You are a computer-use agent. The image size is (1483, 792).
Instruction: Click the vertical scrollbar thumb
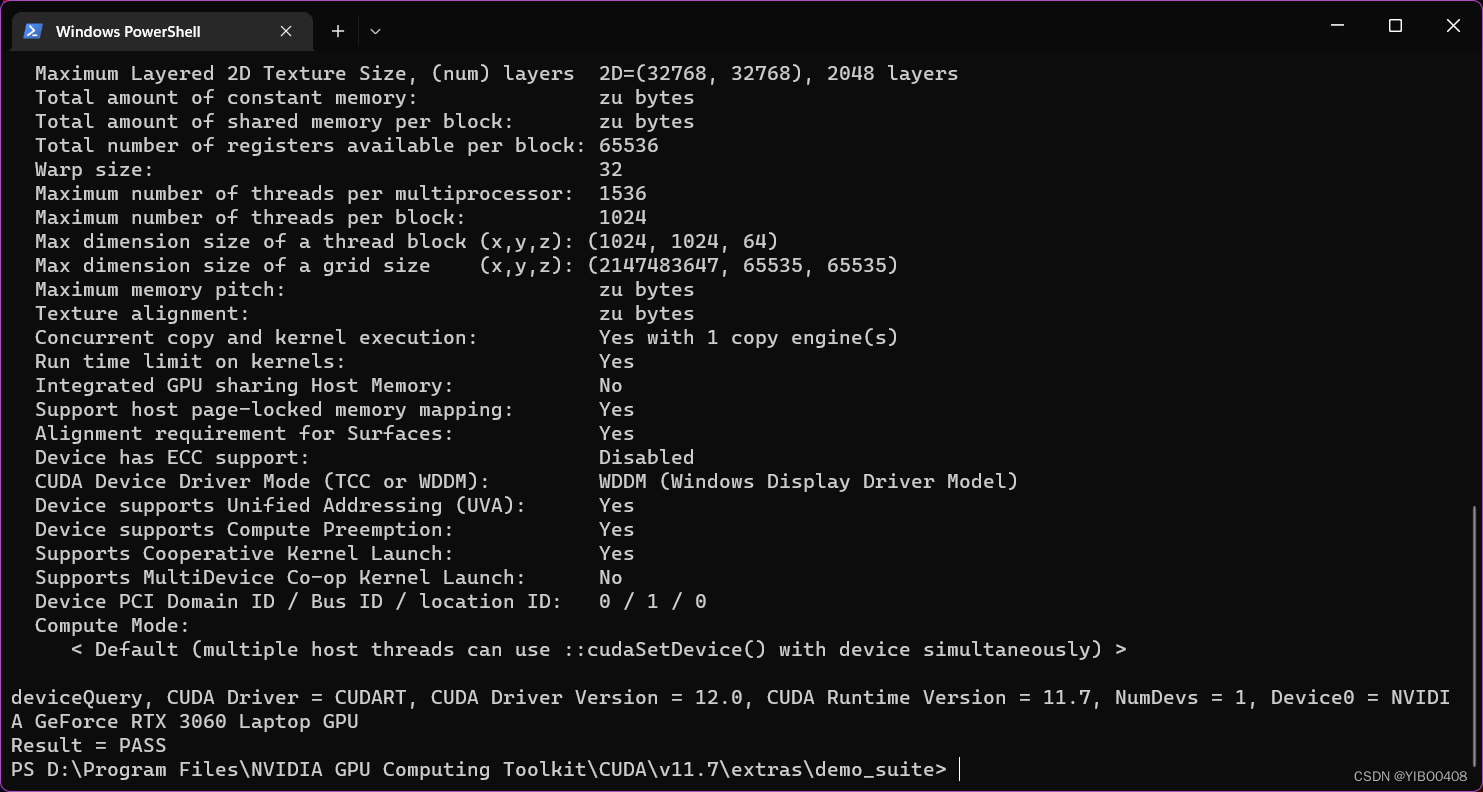1476,640
